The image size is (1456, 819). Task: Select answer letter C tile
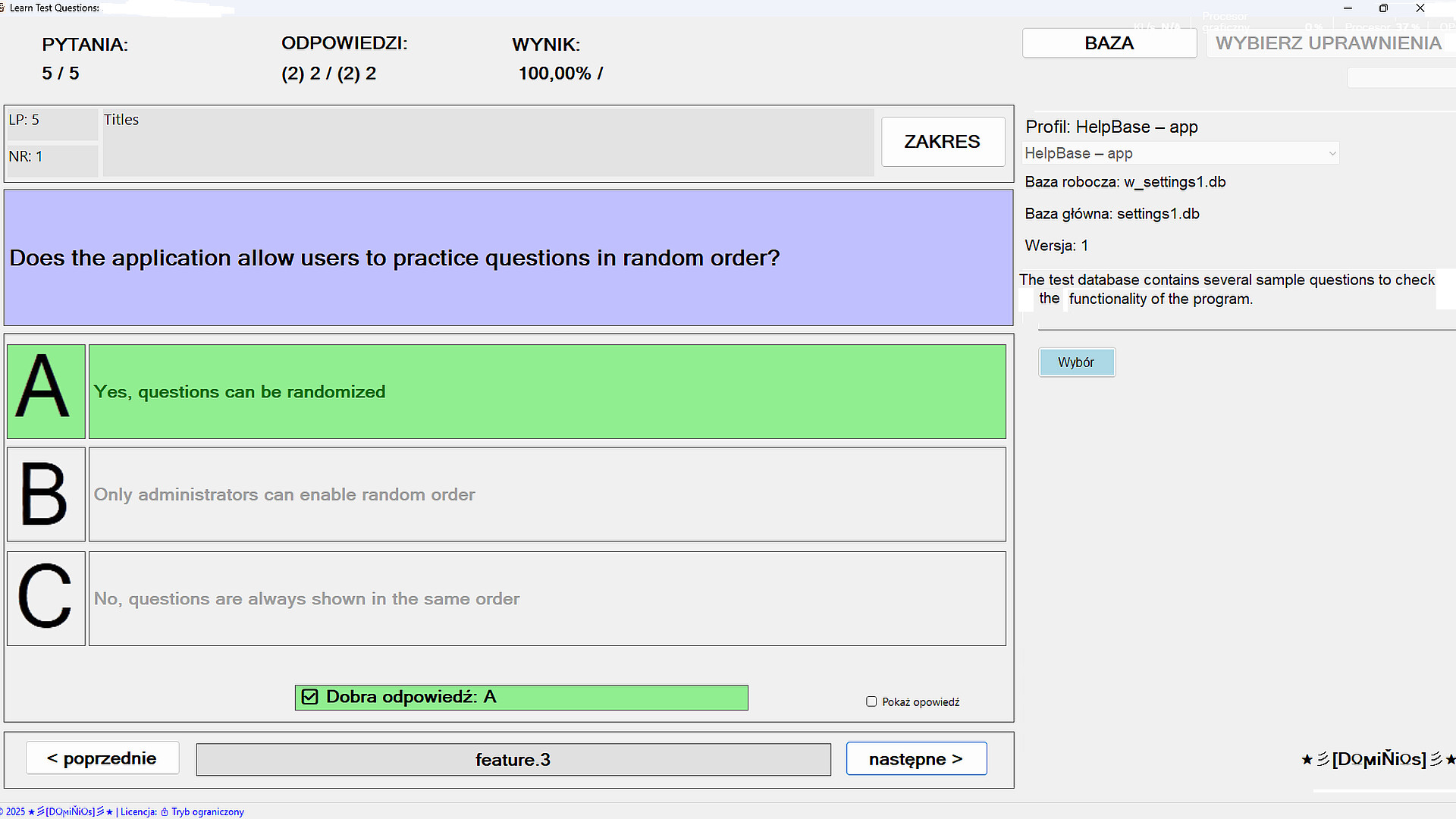click(45, 598)
